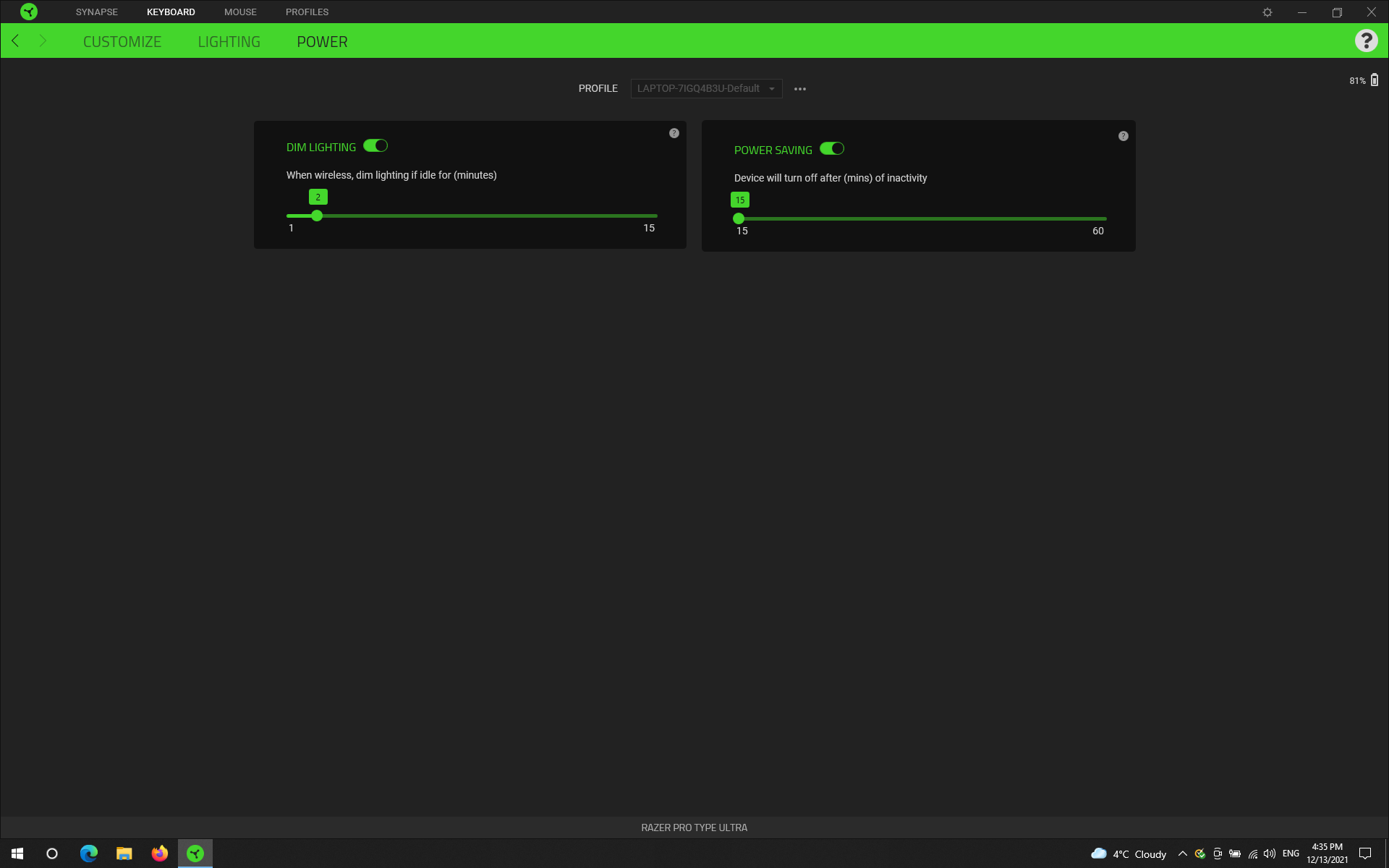Screen dimensions: 1389x868
Task: Turn off the Power Saving toggle
Action: pyautogui.click(x=832, y=149)
